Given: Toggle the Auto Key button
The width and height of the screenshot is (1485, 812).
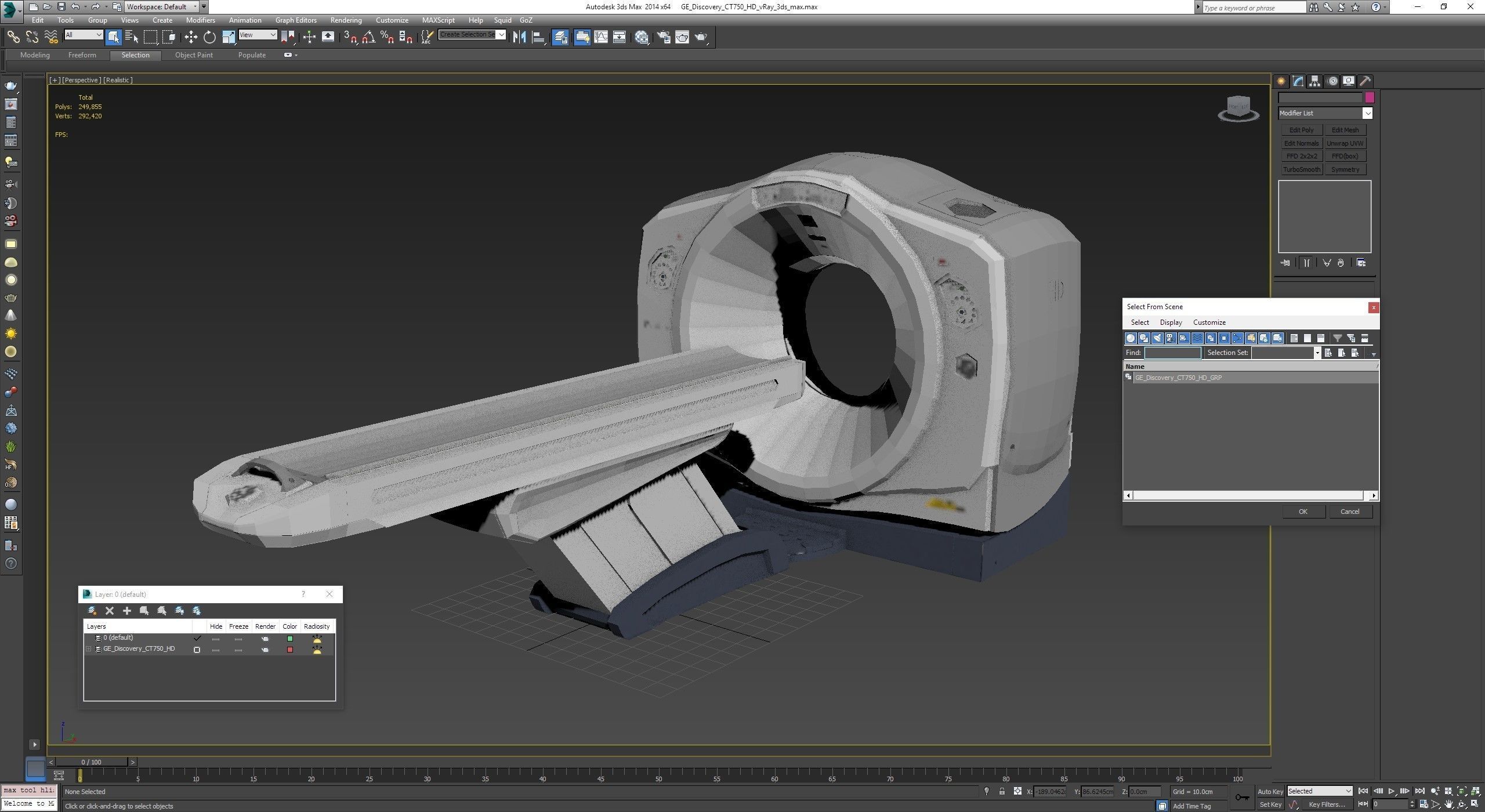Looking at the screenshot, I should point(1270,792).
